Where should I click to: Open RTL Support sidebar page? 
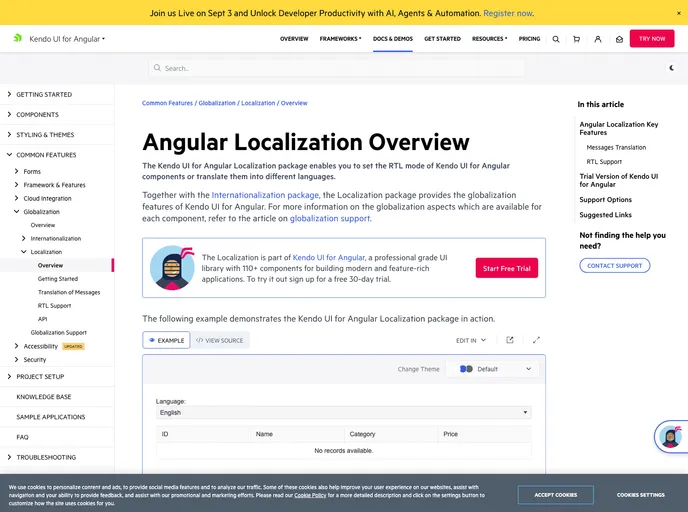[x=54, y=305]
